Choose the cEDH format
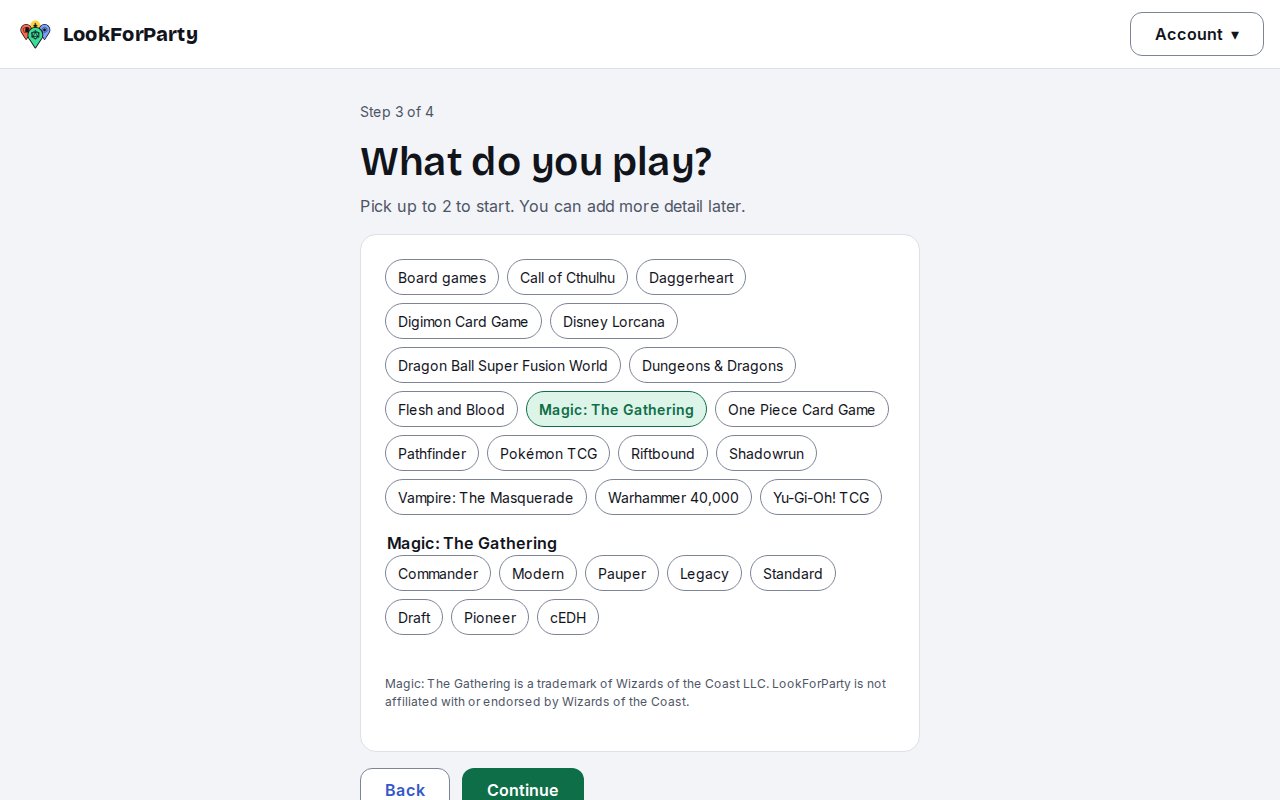This screenshot has width=1280, height=800. point(568,617)
